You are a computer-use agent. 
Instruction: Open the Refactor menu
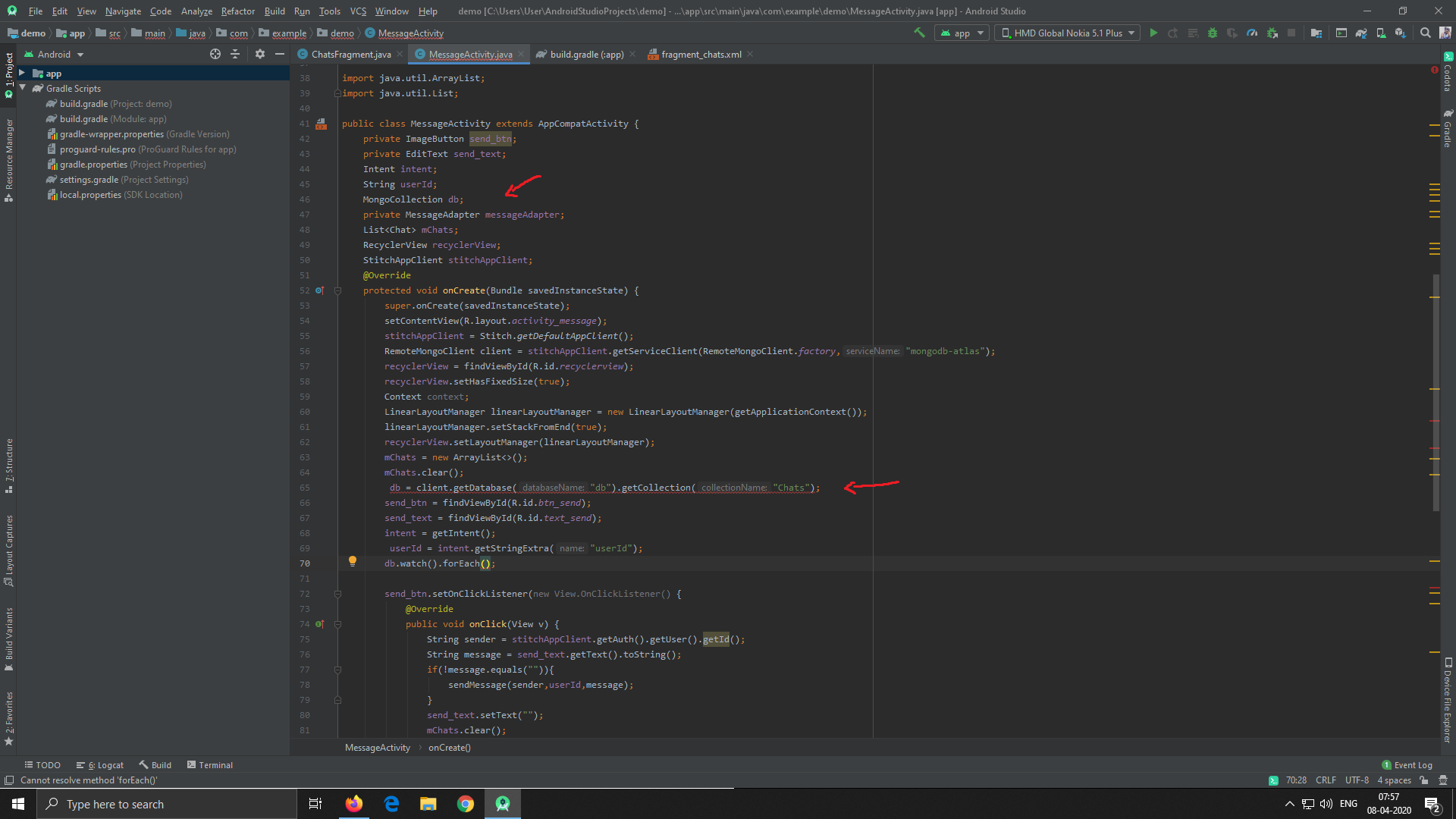237,11
